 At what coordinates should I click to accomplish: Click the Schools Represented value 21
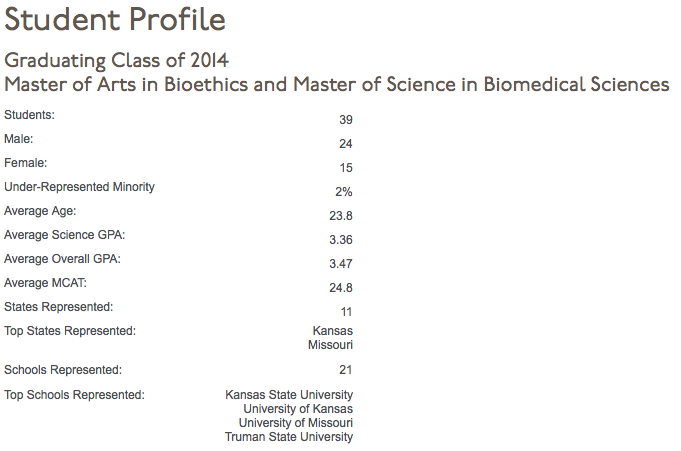click(x=345, y=370)
